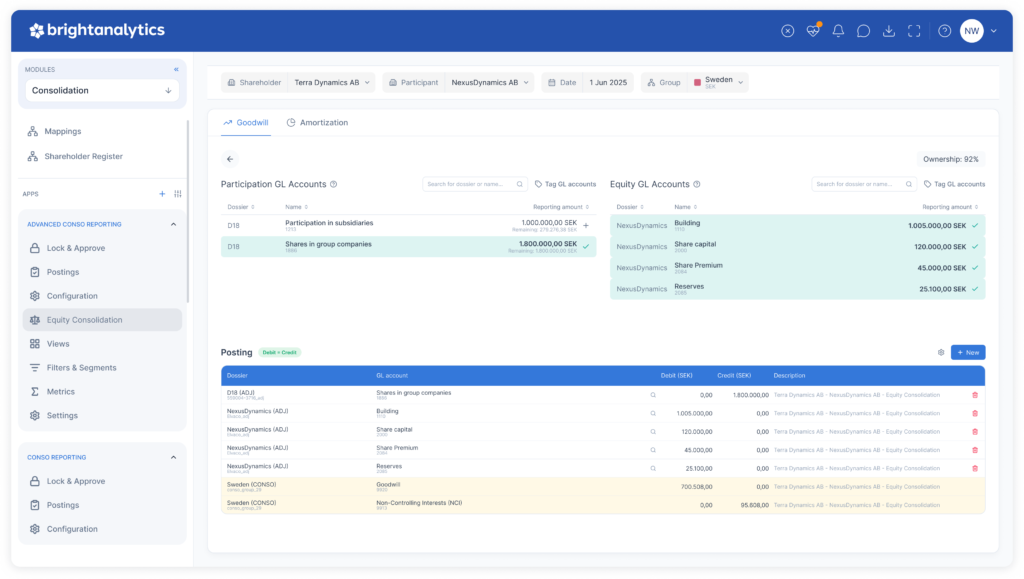
Task: Open the Consolidation module dropdown
Action: [x=102, y=90]
